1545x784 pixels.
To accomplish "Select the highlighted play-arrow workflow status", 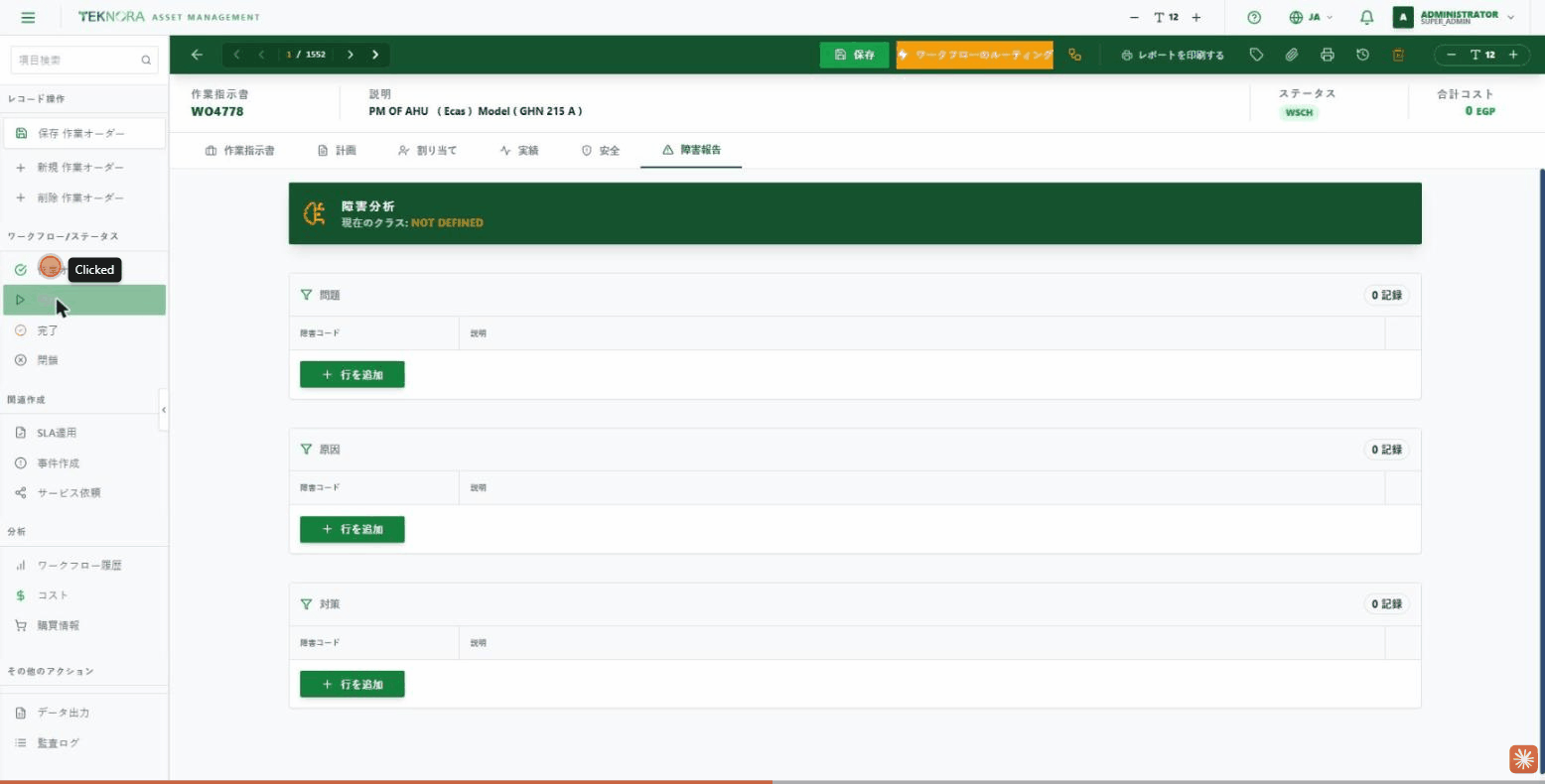I will tap(83, 300).
